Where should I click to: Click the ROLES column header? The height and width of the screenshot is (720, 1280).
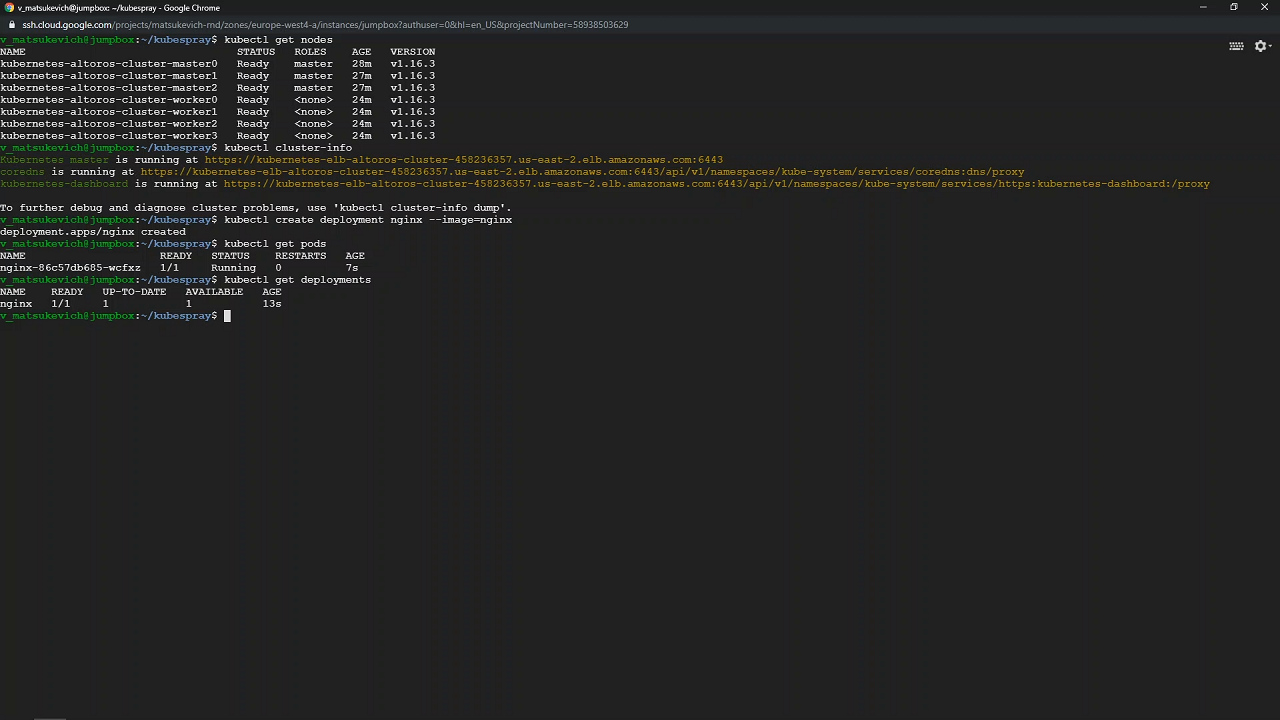pos(310,52)
